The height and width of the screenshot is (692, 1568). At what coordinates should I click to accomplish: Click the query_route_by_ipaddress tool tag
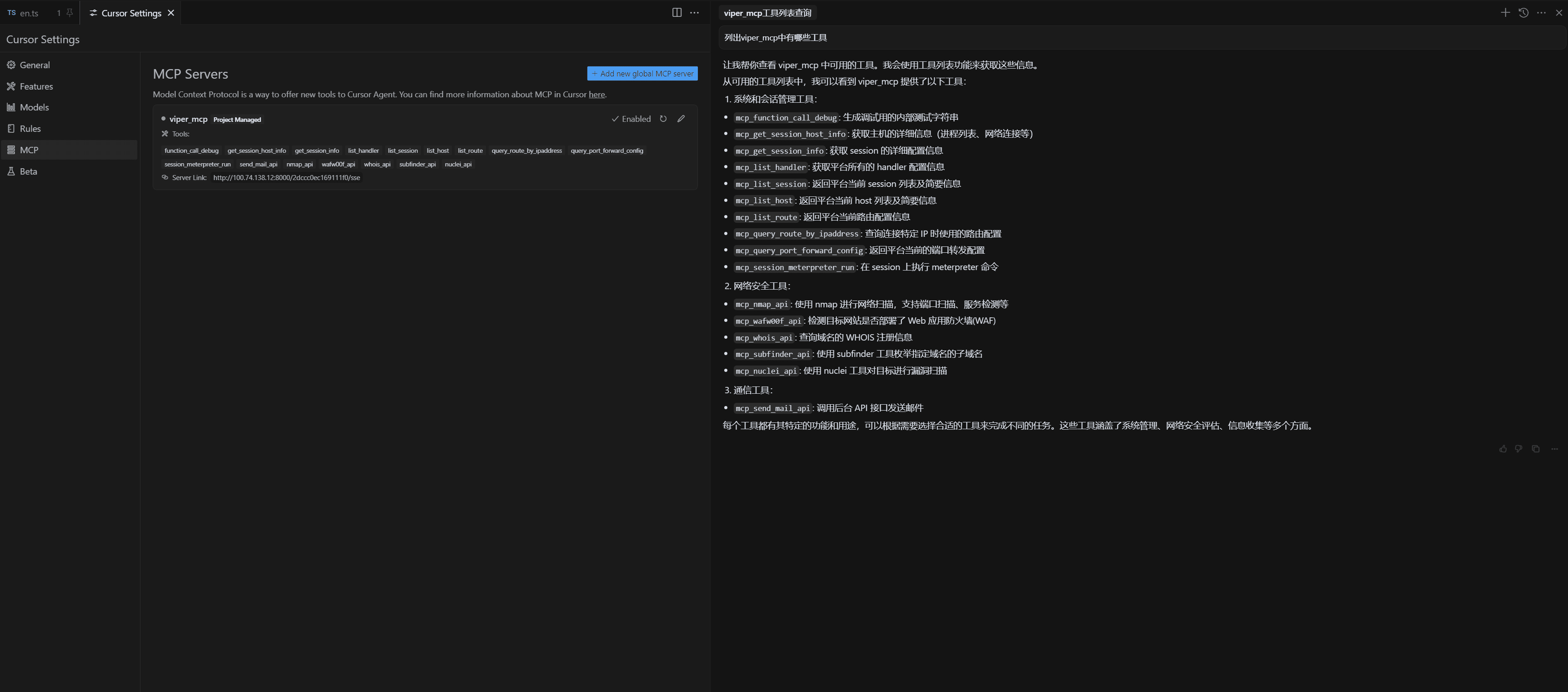[526, 150]
